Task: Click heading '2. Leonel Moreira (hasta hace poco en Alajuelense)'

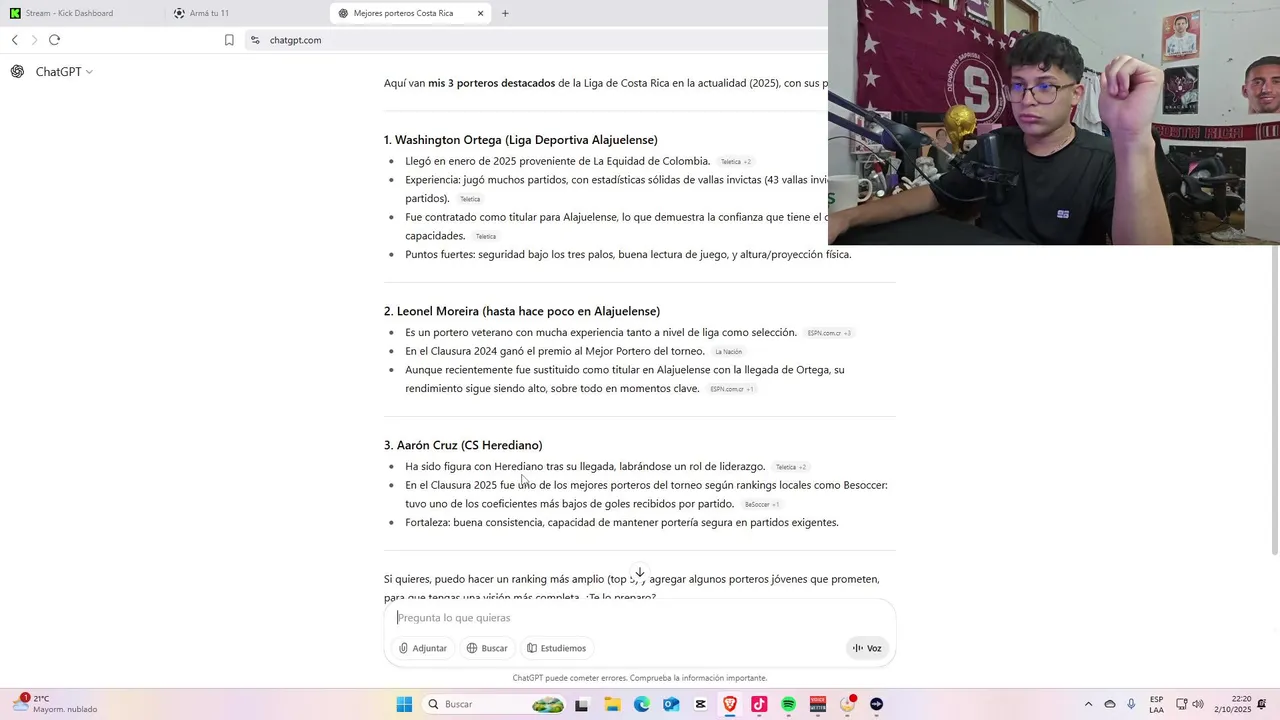Action: [522, 311]
